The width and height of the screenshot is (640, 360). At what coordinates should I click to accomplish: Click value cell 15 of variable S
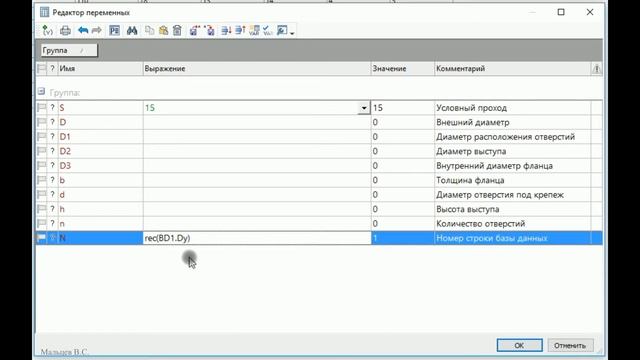click(402, 108)
